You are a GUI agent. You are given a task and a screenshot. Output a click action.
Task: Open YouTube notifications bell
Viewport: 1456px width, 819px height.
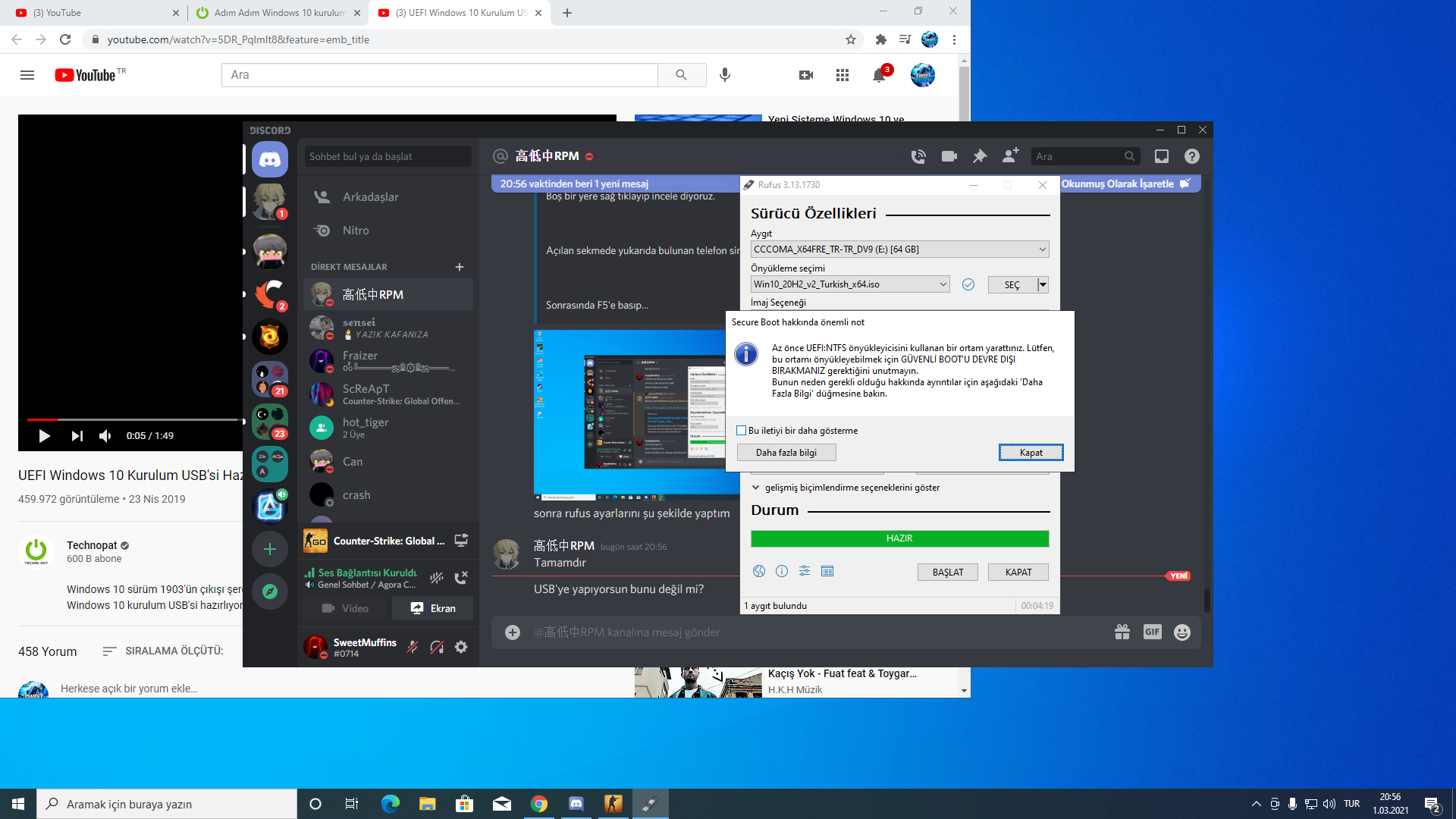click(x=879, y=75)
